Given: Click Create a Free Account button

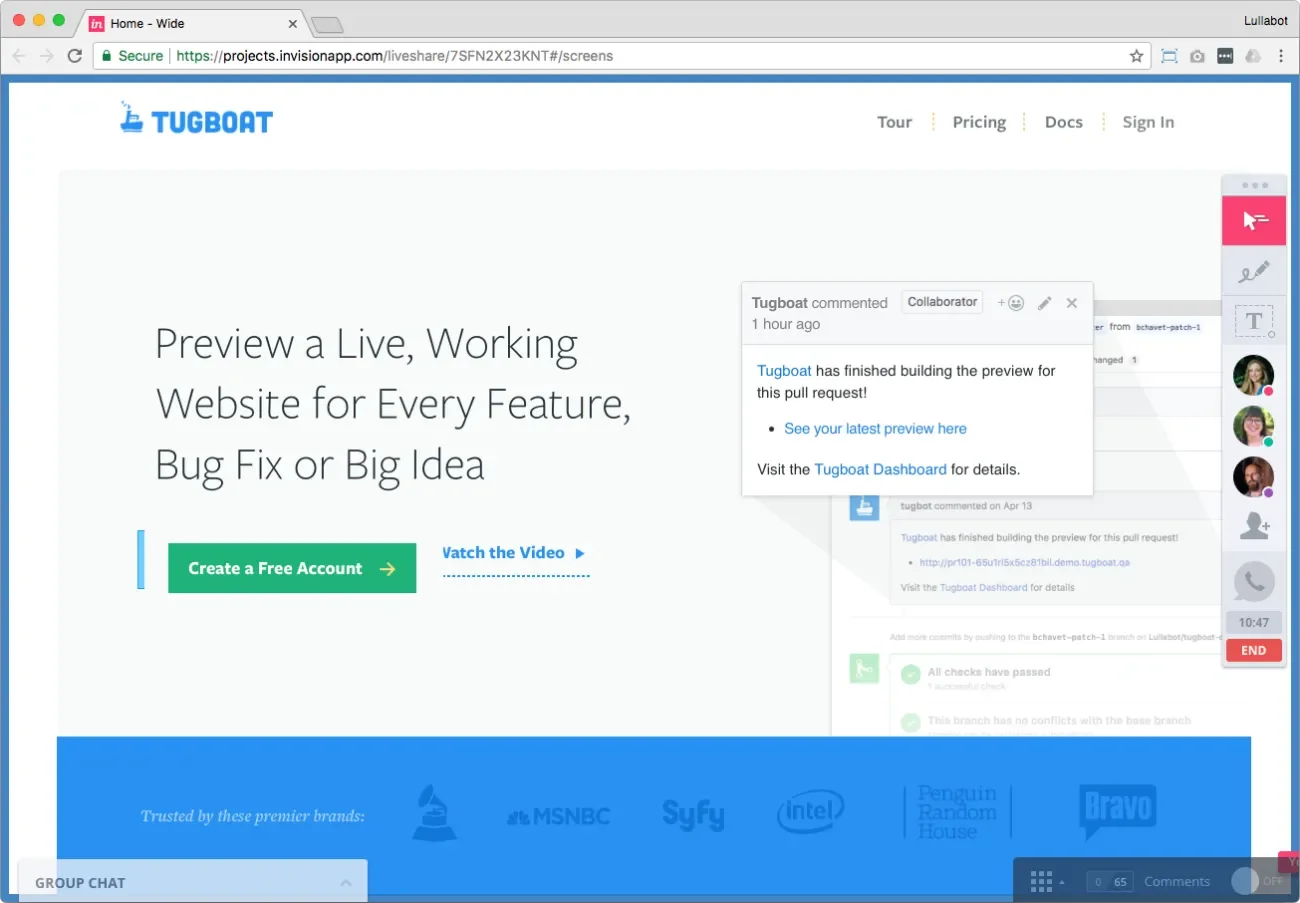Looking at the screenshot, I should 292,568.
